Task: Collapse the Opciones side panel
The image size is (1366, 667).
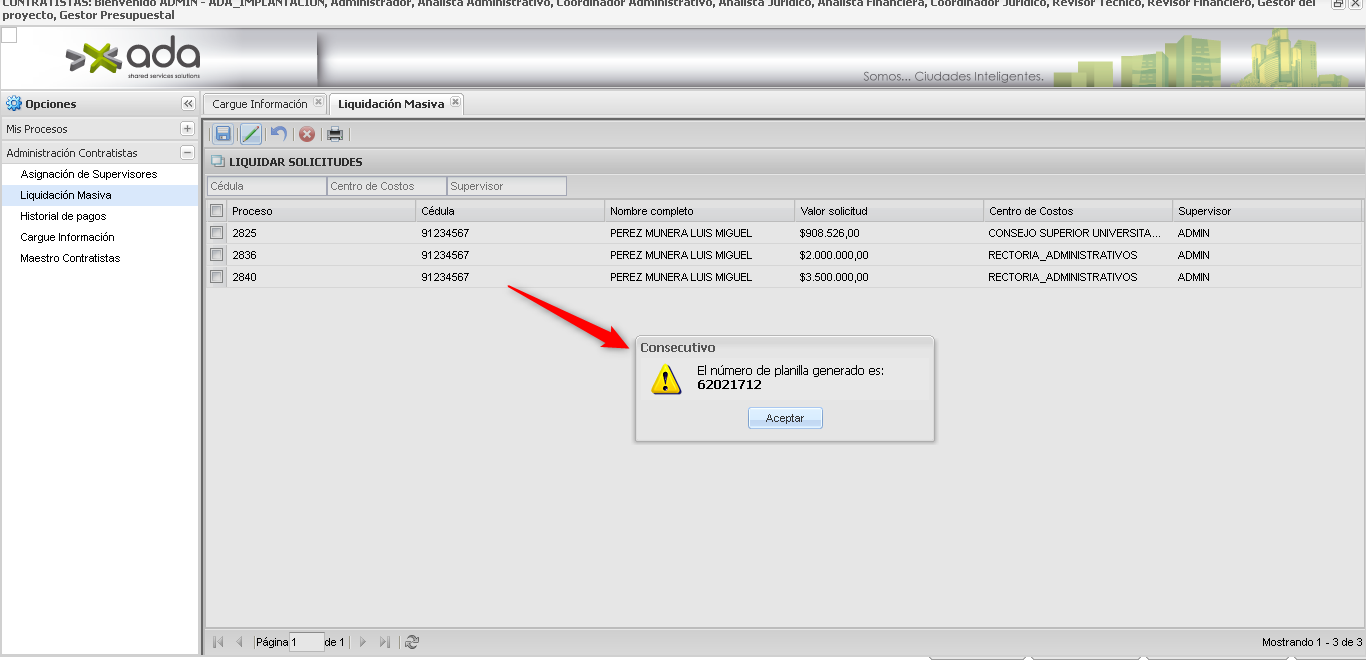Action: (x=187, y=104)
